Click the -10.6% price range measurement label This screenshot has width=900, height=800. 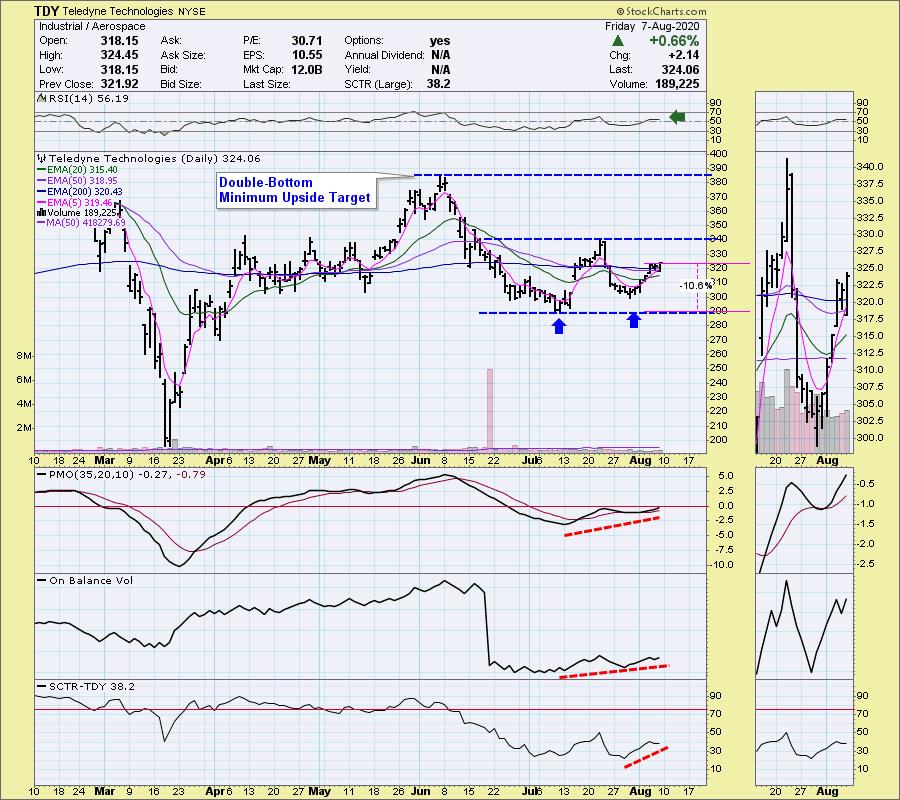coord(694,285)
